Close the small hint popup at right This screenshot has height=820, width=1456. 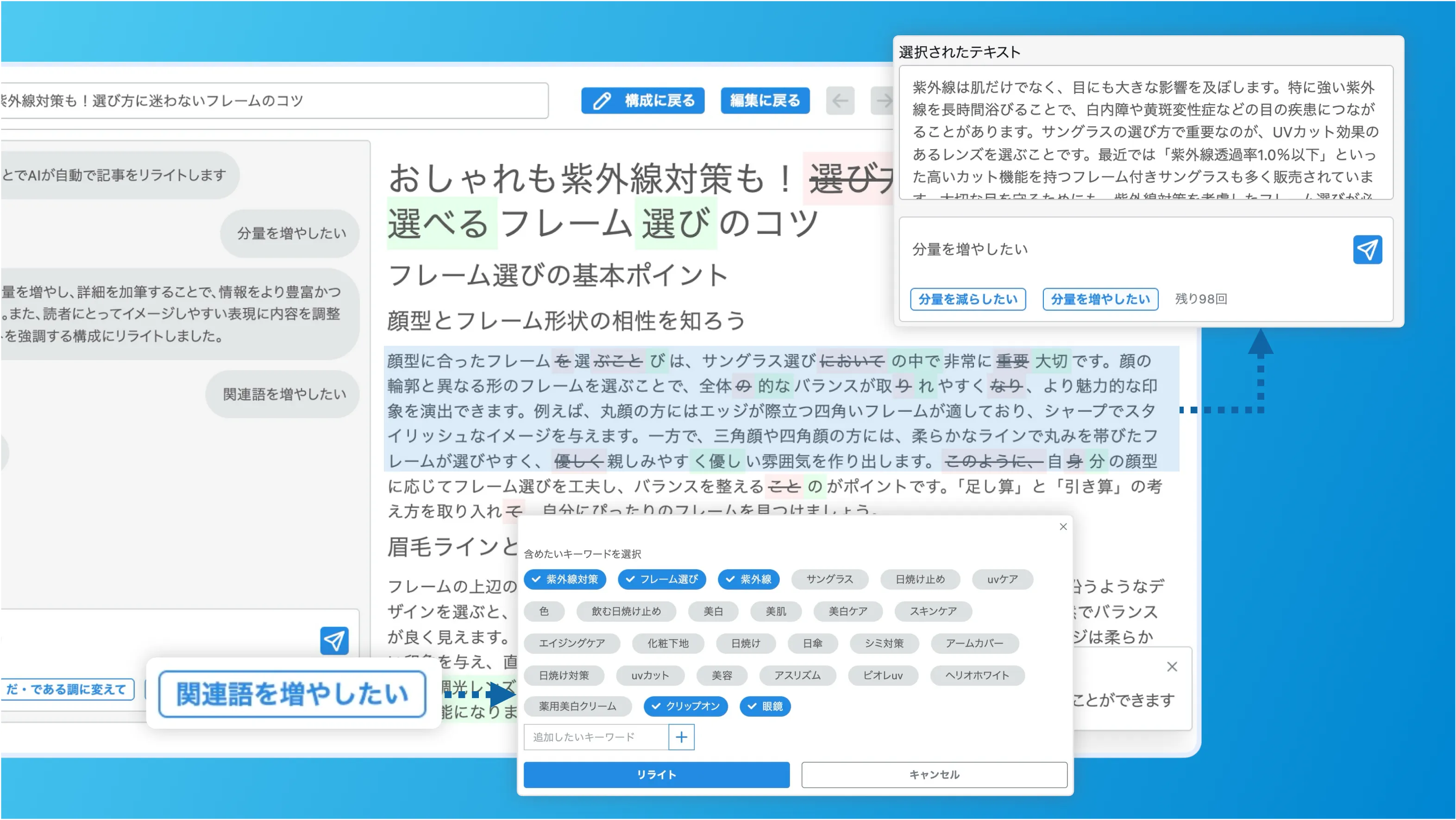pos(1172,667)
